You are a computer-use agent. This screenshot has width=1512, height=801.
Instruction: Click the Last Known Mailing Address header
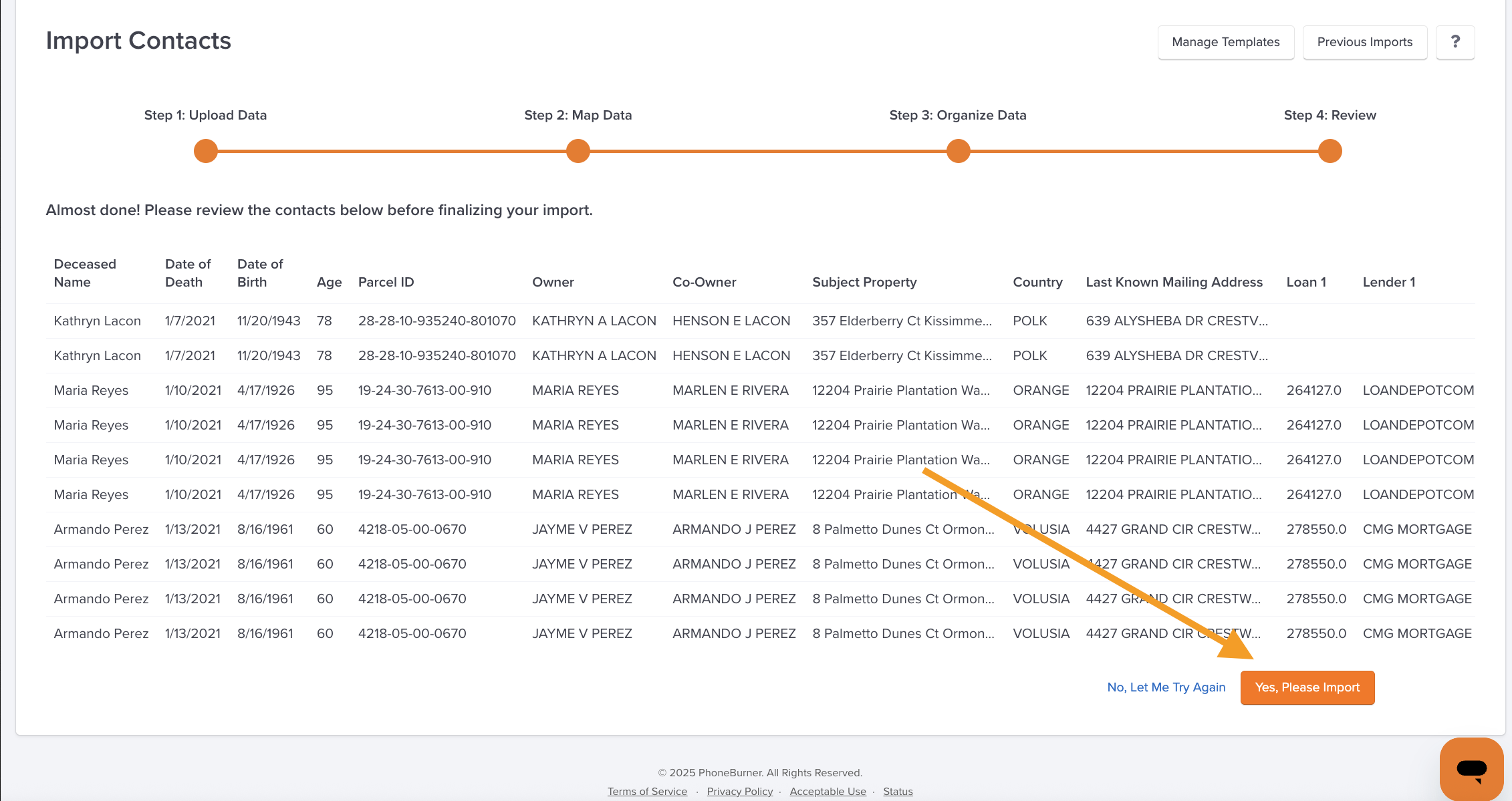[1174, 283]
